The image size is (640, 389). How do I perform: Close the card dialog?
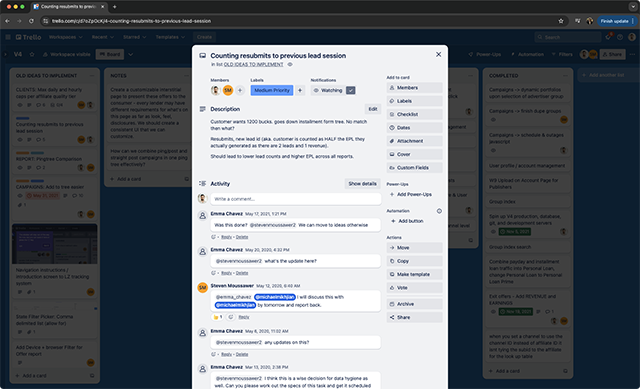click(438, 54)
